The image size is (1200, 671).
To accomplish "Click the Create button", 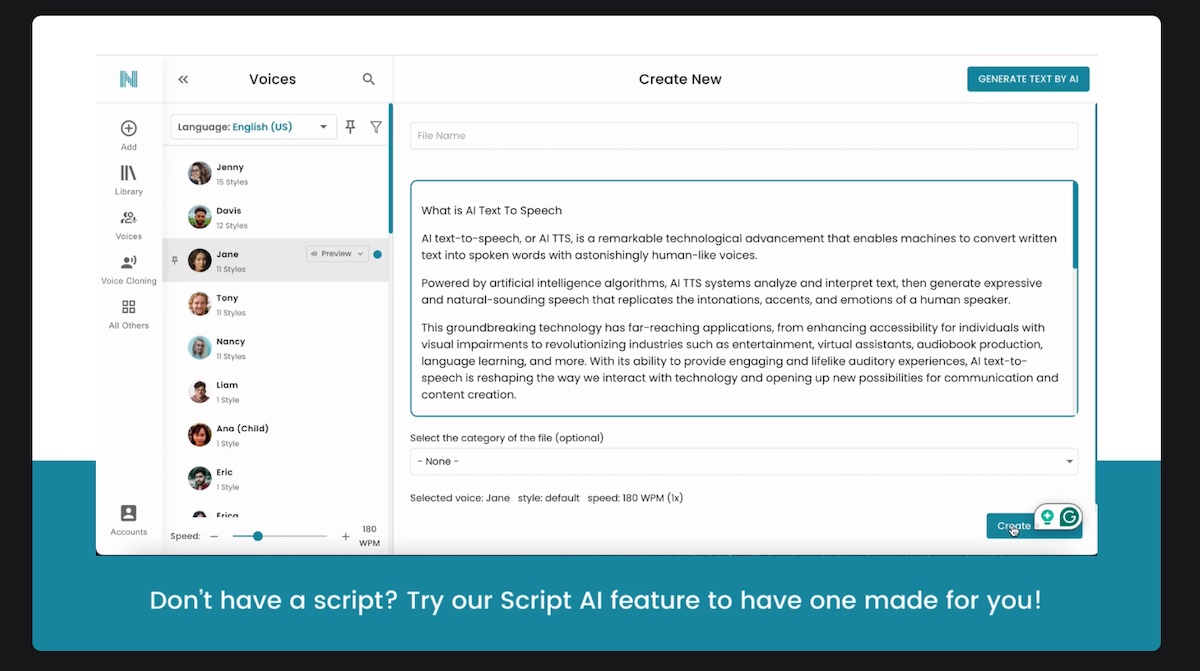I will pyautogui.click(x=1010, y=526).
